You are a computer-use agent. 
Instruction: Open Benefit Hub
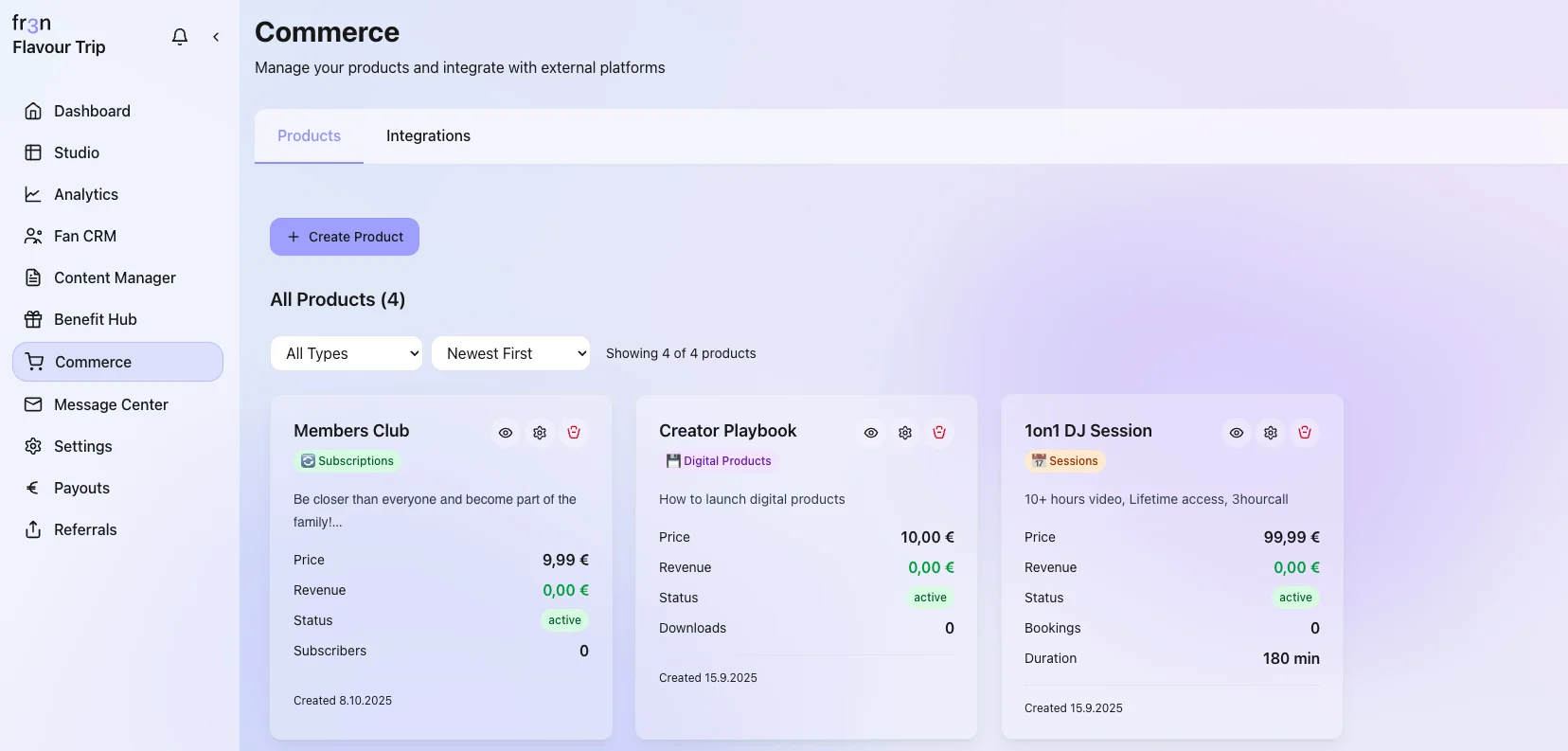tap(117, 319)
